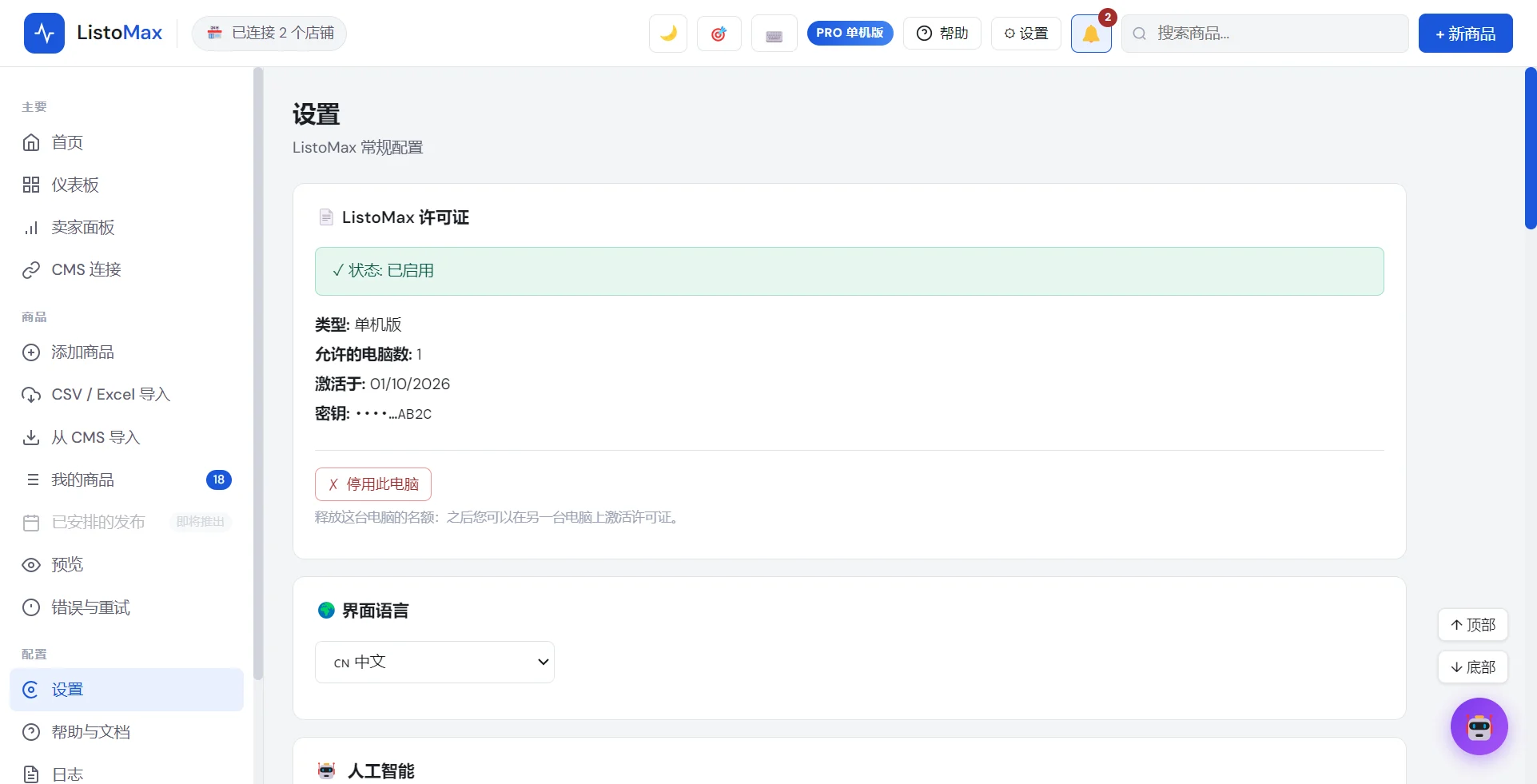Click the ListoMax logo icon

coord(44,34)
